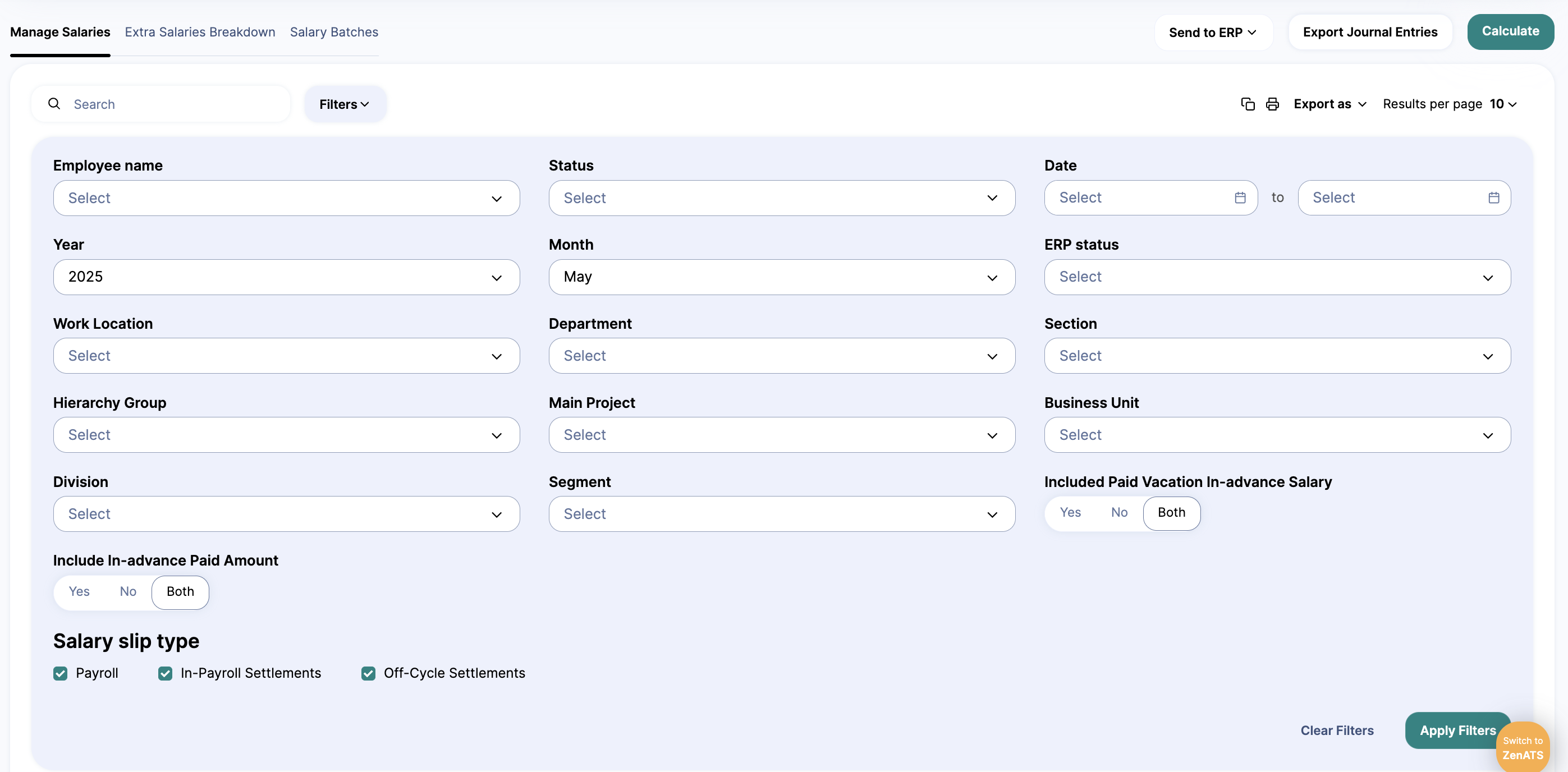Uncheck the Payroll checkbox

coord(60,673)
